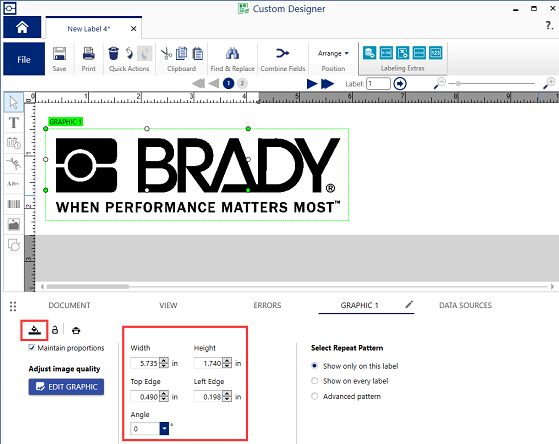Click the print properties icon

coord(76,330)
